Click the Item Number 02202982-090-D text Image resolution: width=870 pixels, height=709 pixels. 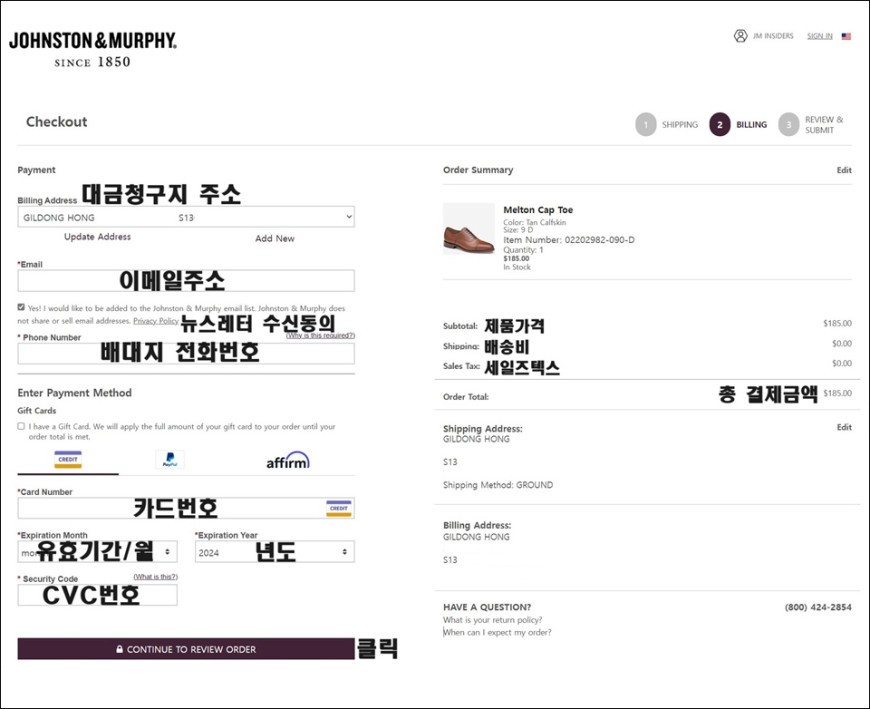tap(569, 240)
